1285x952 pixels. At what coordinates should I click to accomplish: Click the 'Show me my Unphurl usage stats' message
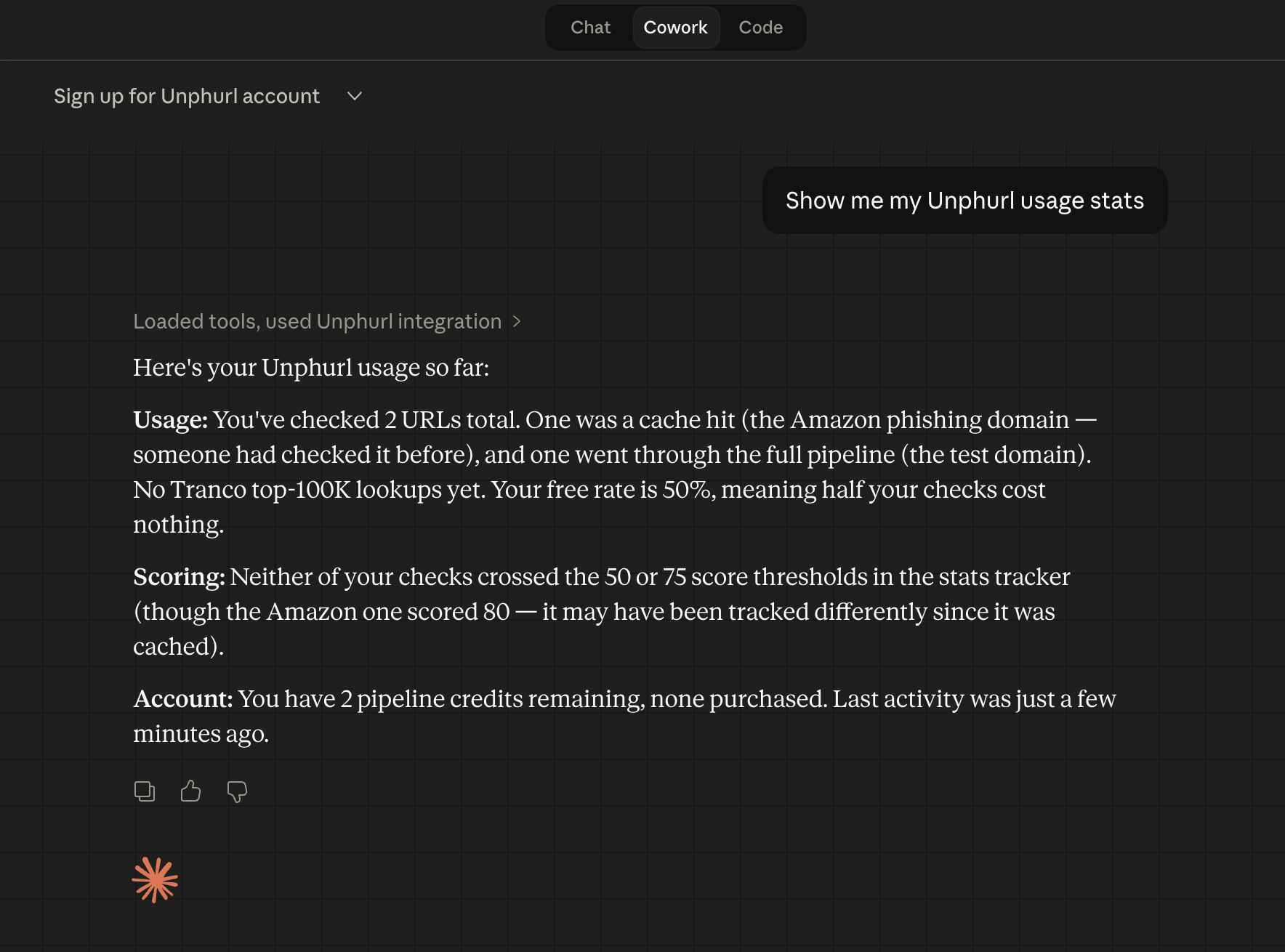964,201
